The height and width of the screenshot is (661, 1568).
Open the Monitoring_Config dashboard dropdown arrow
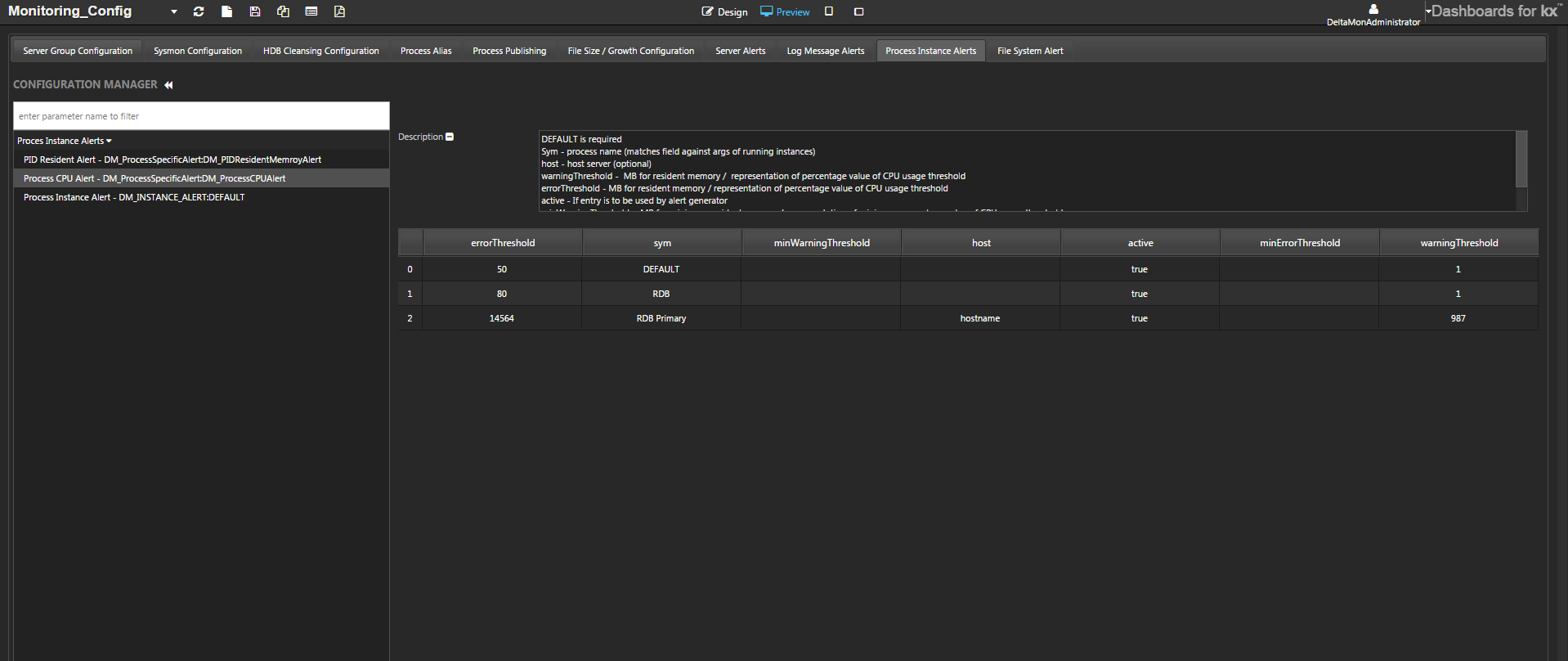[174, 11]
